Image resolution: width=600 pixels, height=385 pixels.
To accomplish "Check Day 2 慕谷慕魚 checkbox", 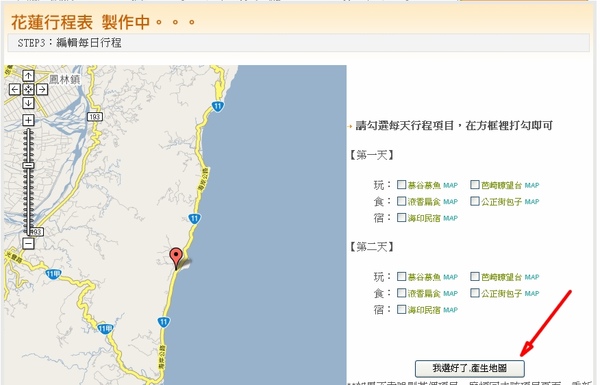I will pyautogui.click(x=401, y=276).
